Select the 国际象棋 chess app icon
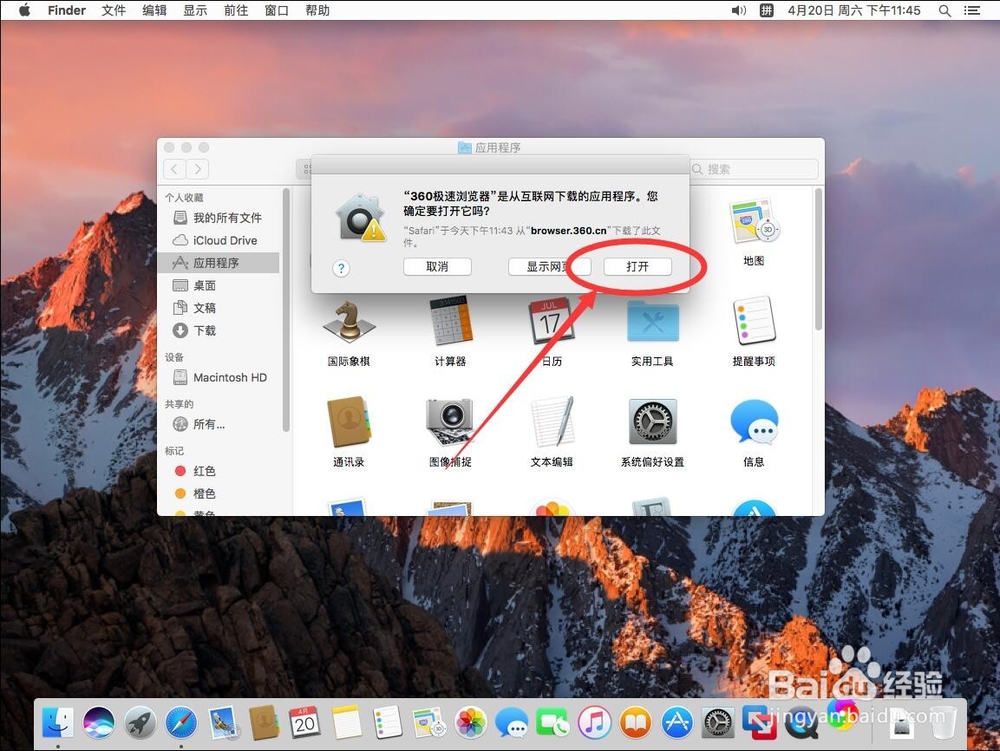1000x751 pixels. 349,321
